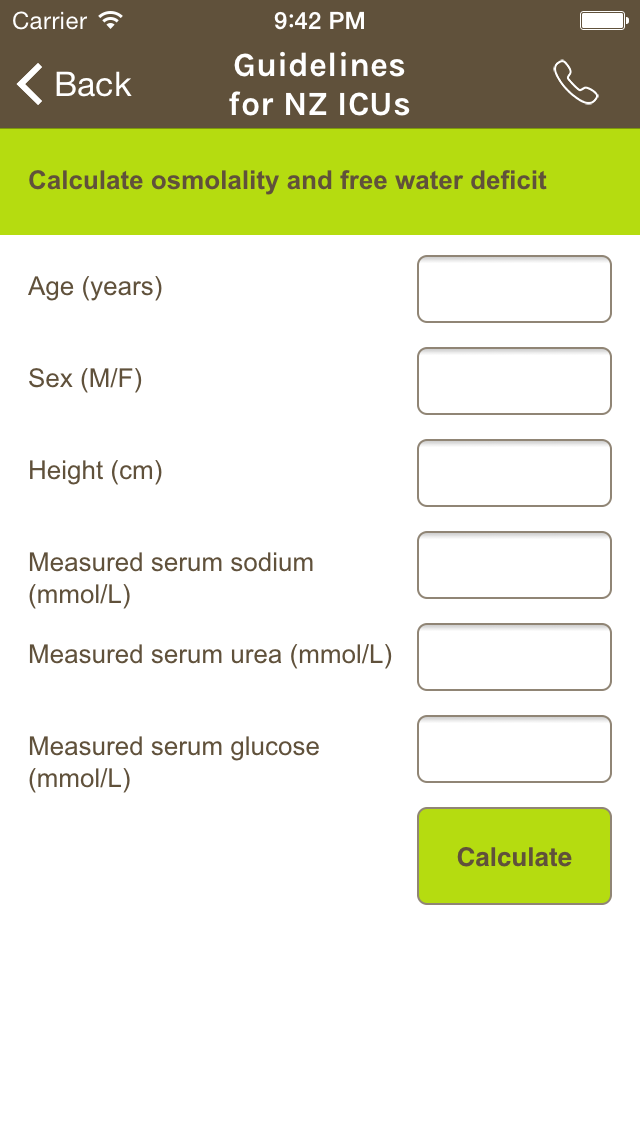Screen dimensions: 640x1136
Task: Tap the Measured serum sodium label
Action: pos(171,578)
